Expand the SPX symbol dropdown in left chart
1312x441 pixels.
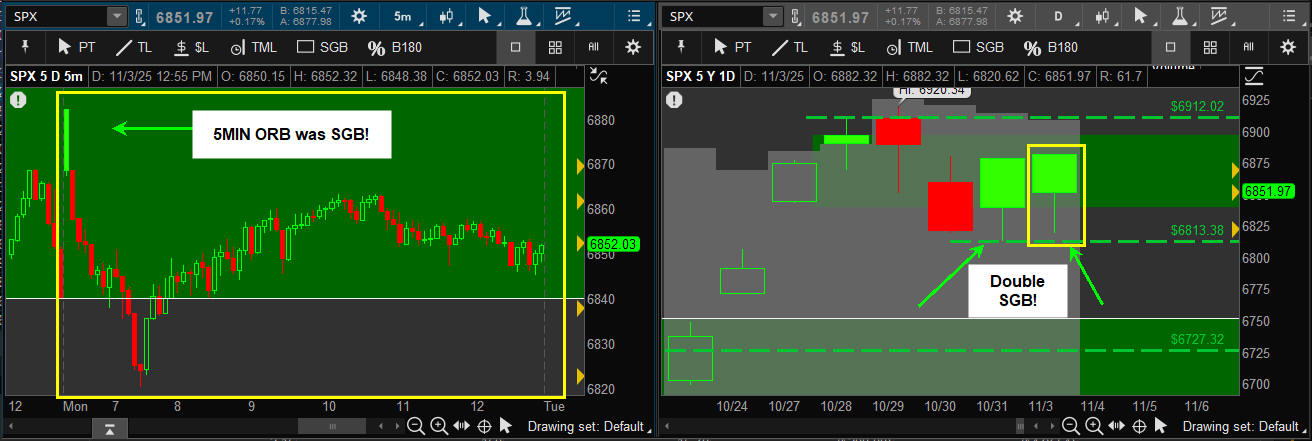(x=117, y=16)
